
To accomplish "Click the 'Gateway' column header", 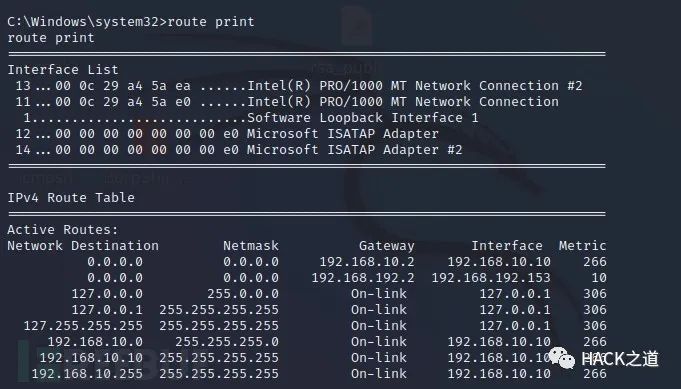I will coord(387,246).
